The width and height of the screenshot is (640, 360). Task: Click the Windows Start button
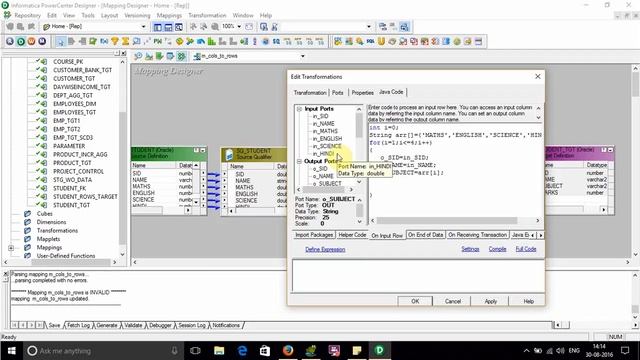click(x=11, y=350)
